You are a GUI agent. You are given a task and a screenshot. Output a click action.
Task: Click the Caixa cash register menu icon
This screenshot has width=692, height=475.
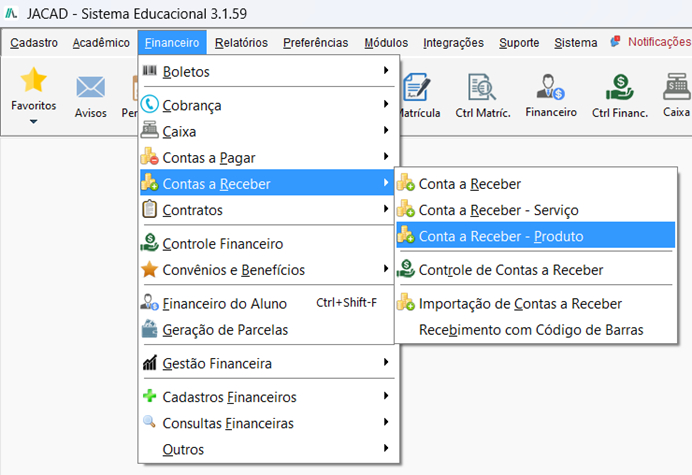click(x=150, y=131)
